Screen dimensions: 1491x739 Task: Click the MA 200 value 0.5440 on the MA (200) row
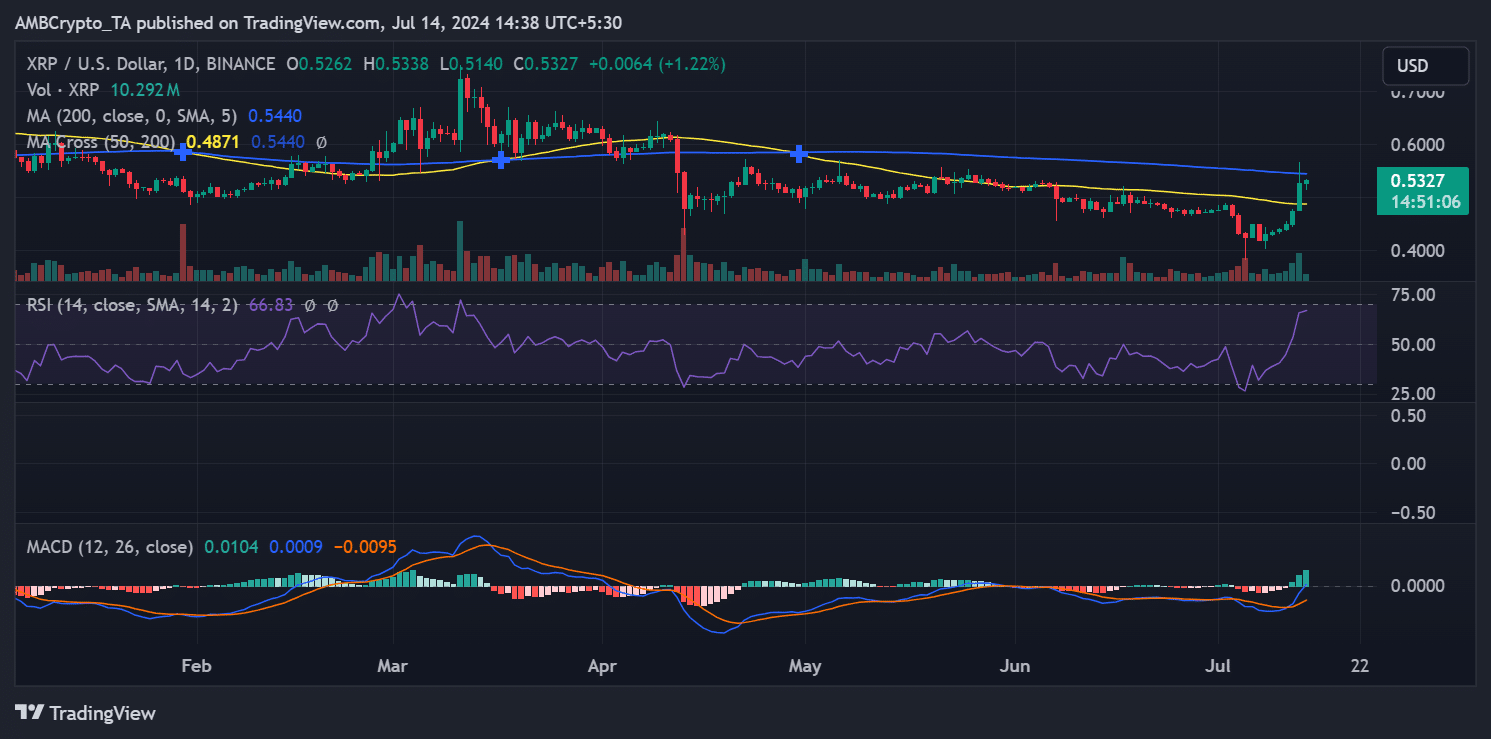point(275,116)
